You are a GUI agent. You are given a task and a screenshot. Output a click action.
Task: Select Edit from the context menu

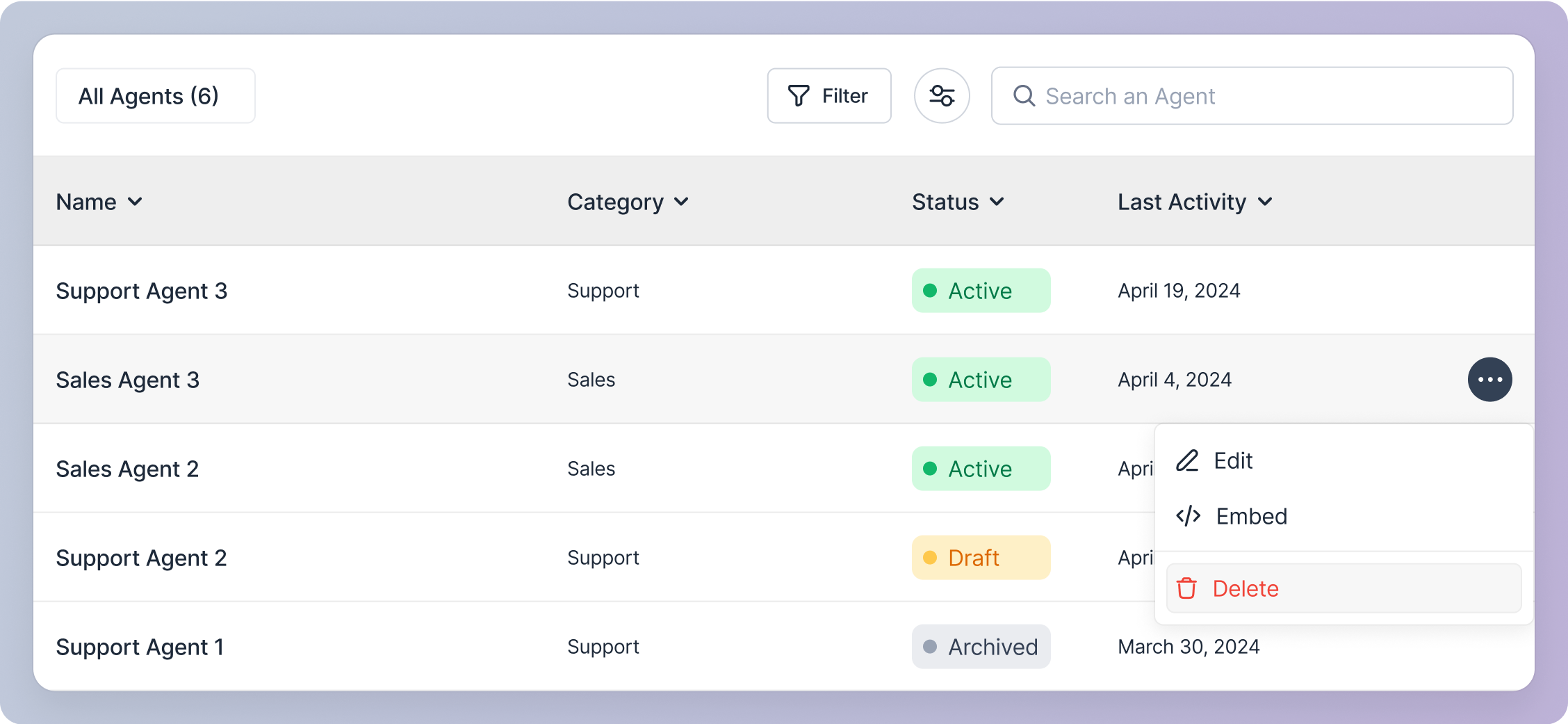[x=1233, y=460]
